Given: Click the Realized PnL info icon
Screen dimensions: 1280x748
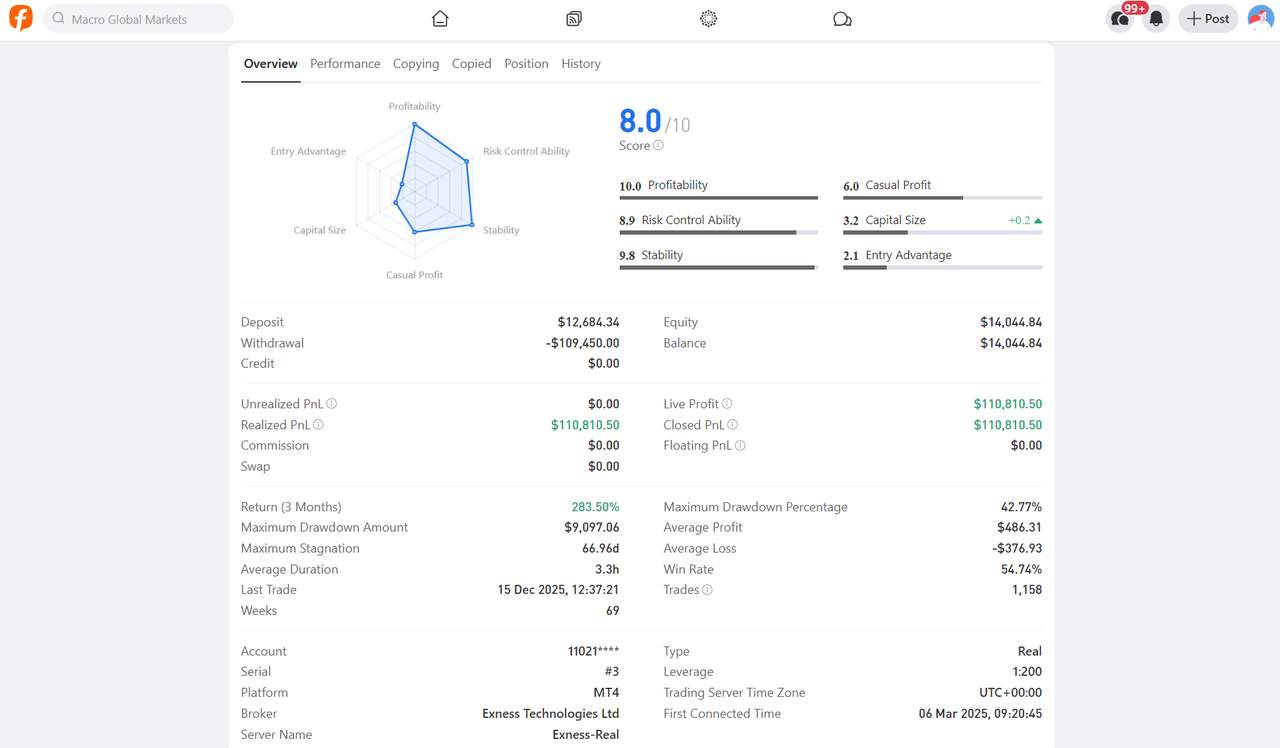Looking at the screenshot, I should click(x=319, y=425).
